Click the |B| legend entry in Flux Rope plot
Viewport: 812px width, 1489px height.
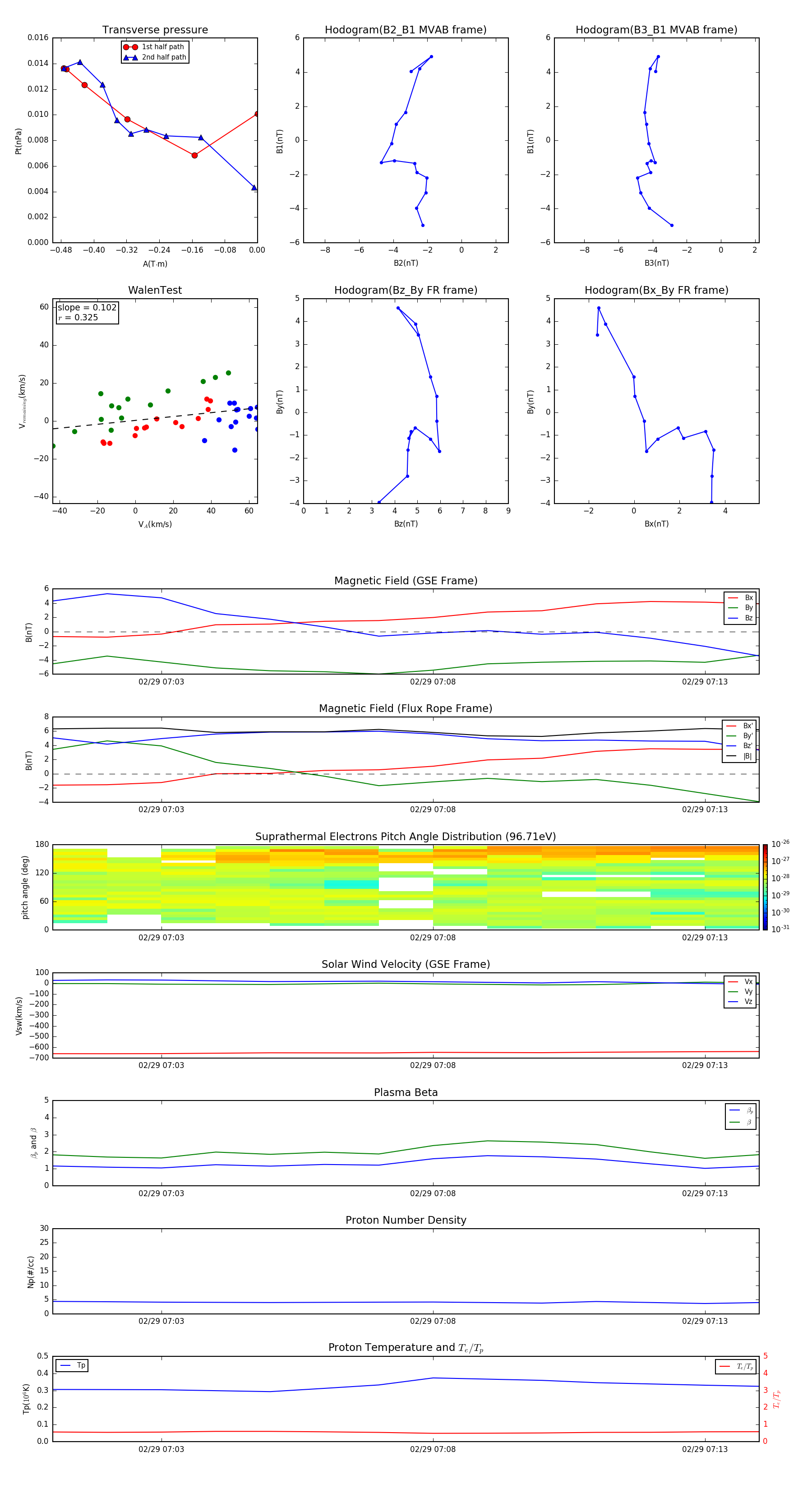[x=739, y=756]
